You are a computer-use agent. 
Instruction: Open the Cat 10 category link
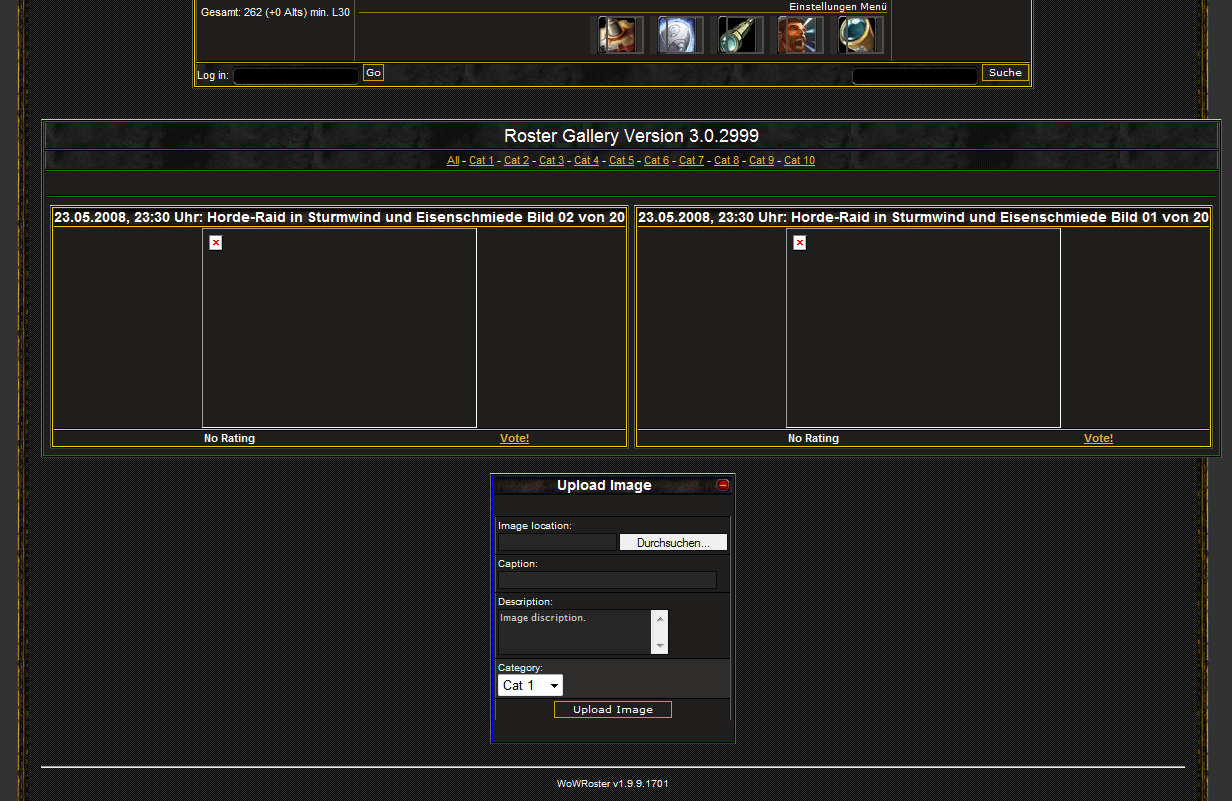coord(799,161)
